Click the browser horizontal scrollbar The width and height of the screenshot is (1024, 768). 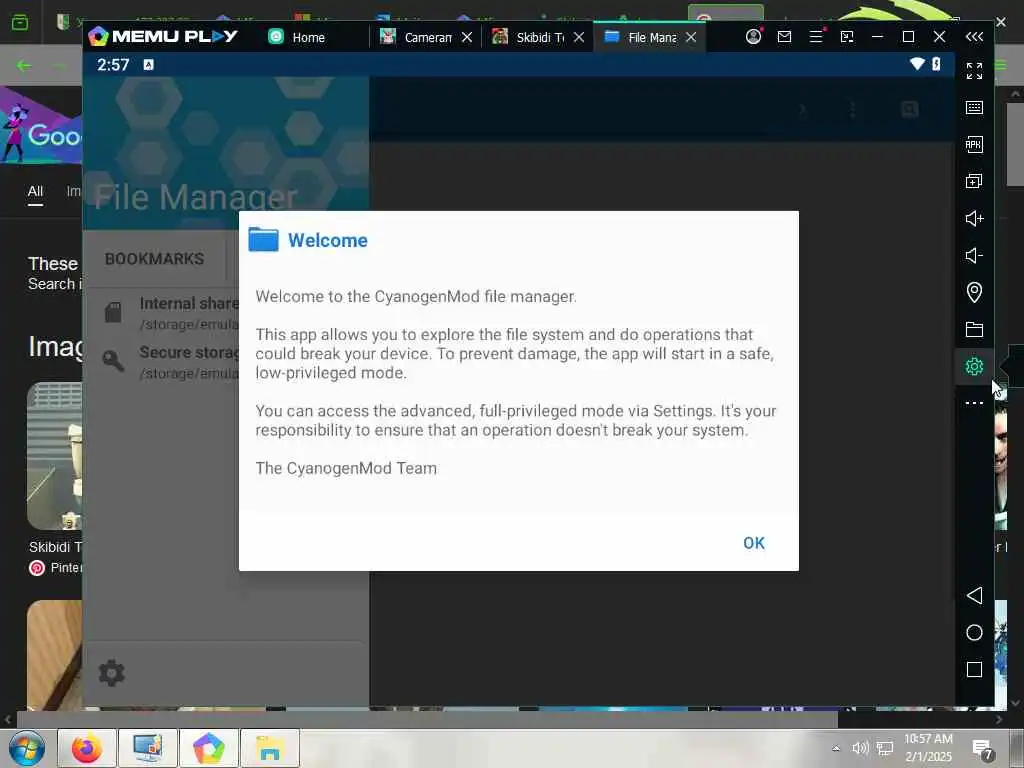427,720
